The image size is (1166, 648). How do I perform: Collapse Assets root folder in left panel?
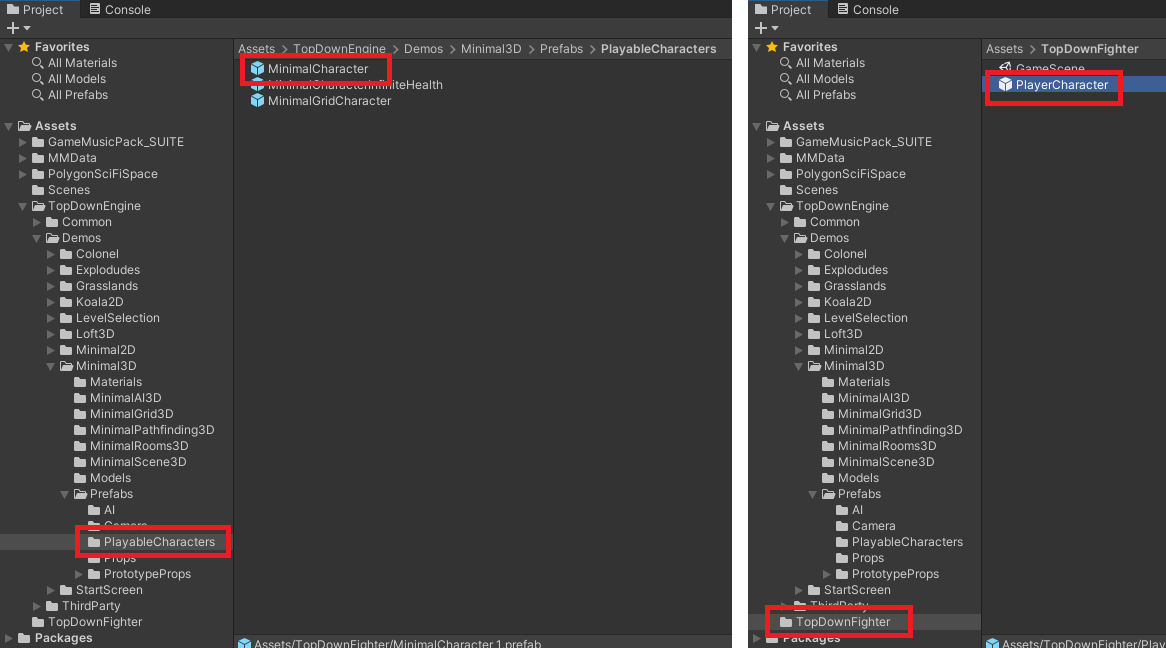click(x=9, y=126)
